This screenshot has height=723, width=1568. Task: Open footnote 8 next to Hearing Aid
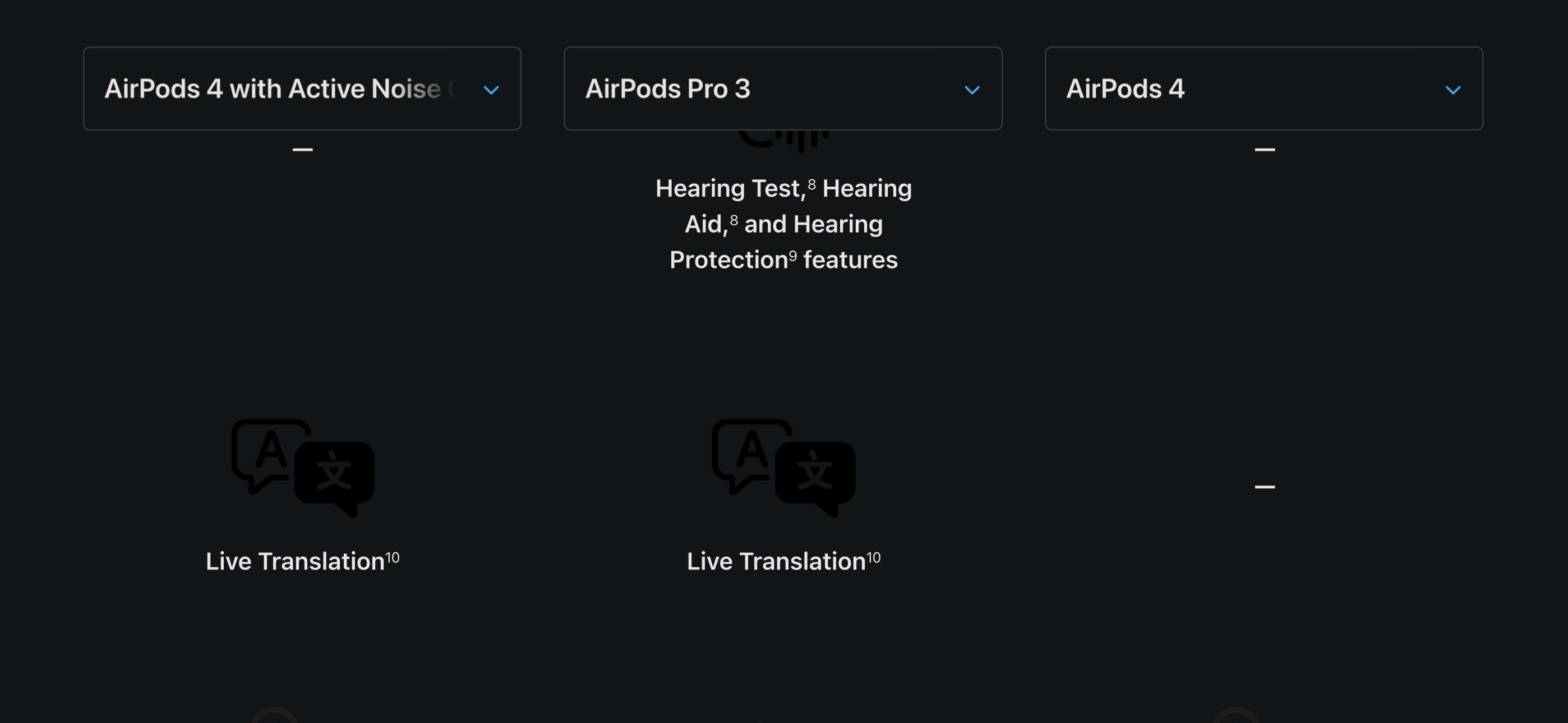click(734, 220)
